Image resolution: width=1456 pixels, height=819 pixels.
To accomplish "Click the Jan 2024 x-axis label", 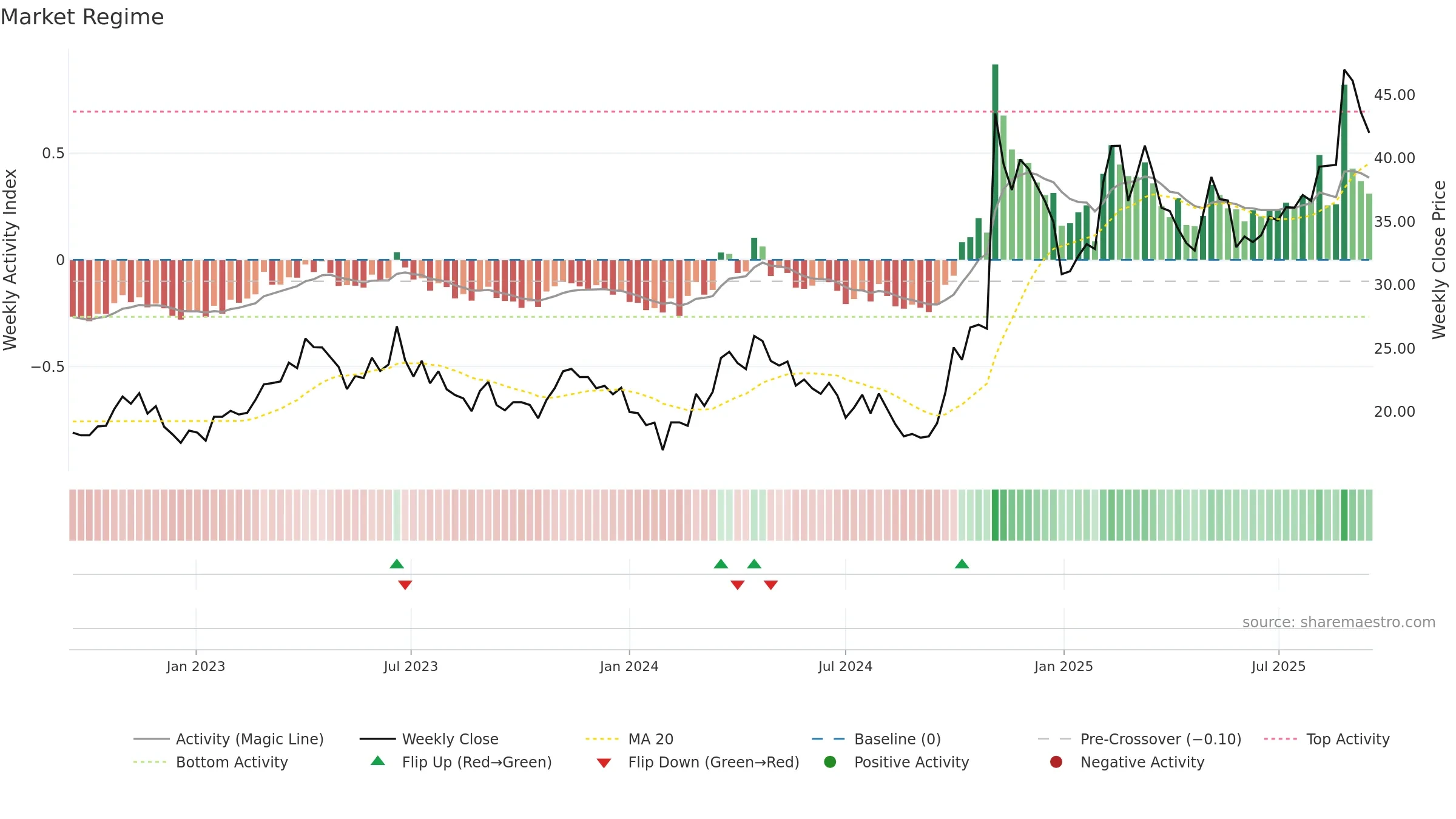I will coord(629,667).
